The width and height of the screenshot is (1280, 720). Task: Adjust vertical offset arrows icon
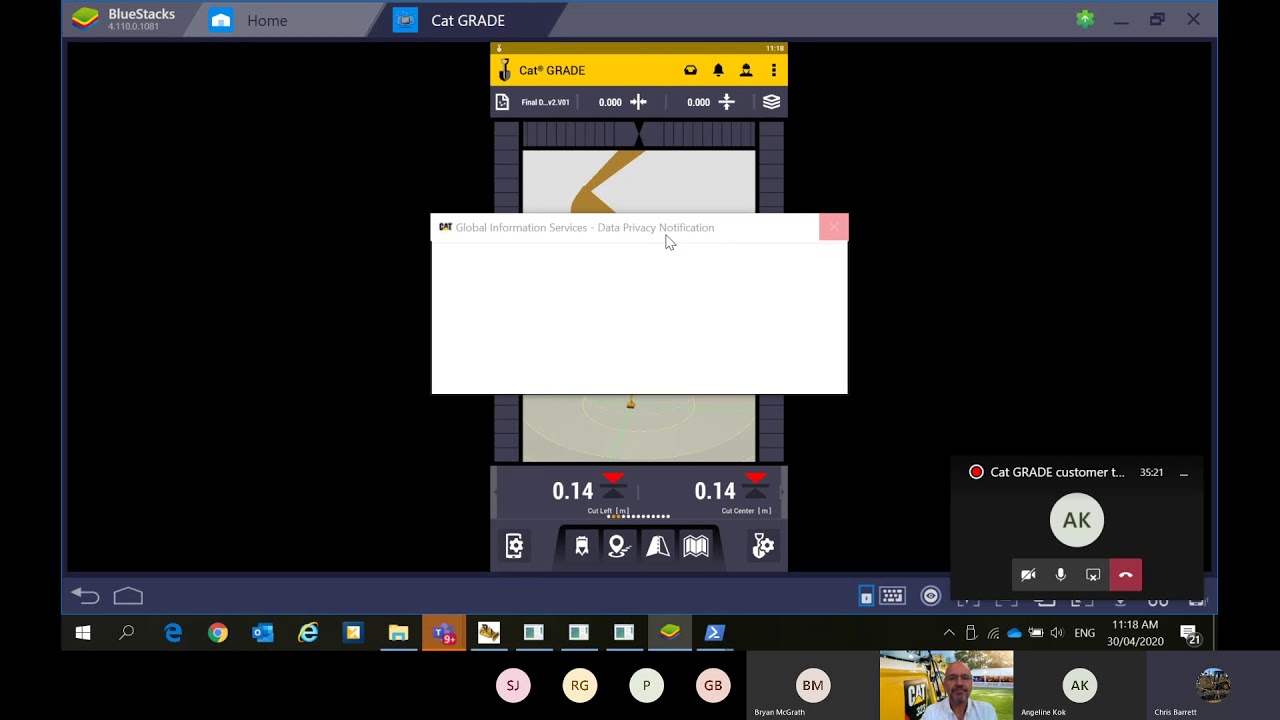pos(727,102)
